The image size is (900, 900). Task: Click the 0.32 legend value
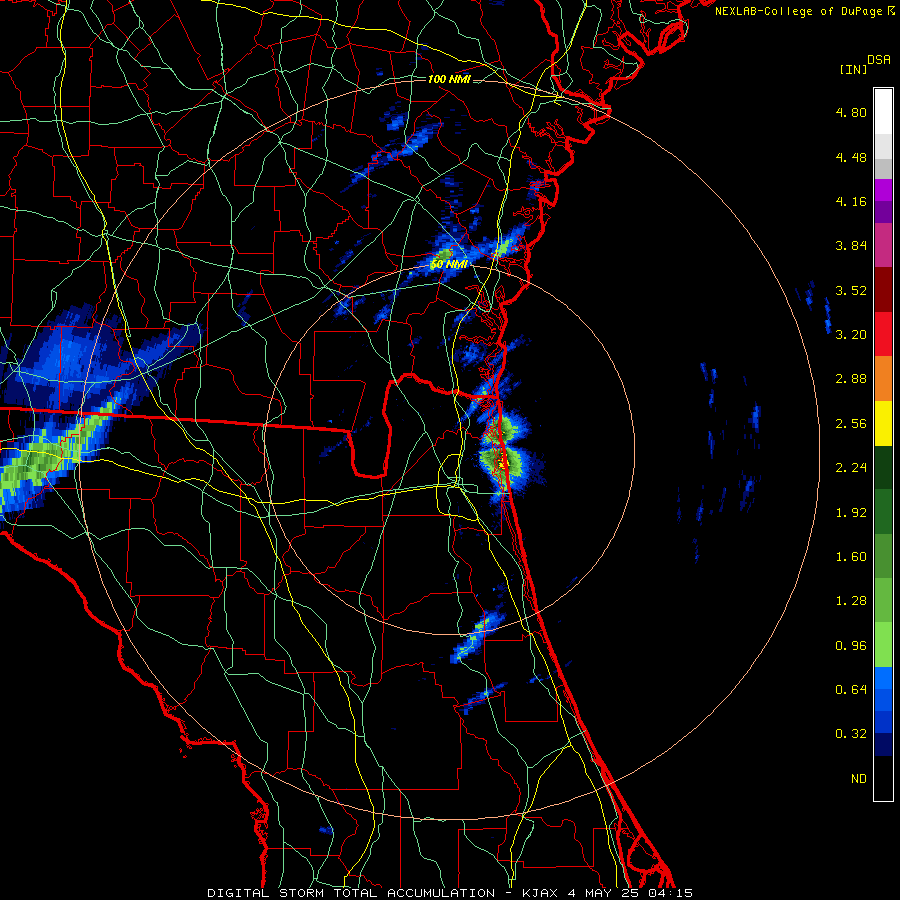click(x=851, y=734)
